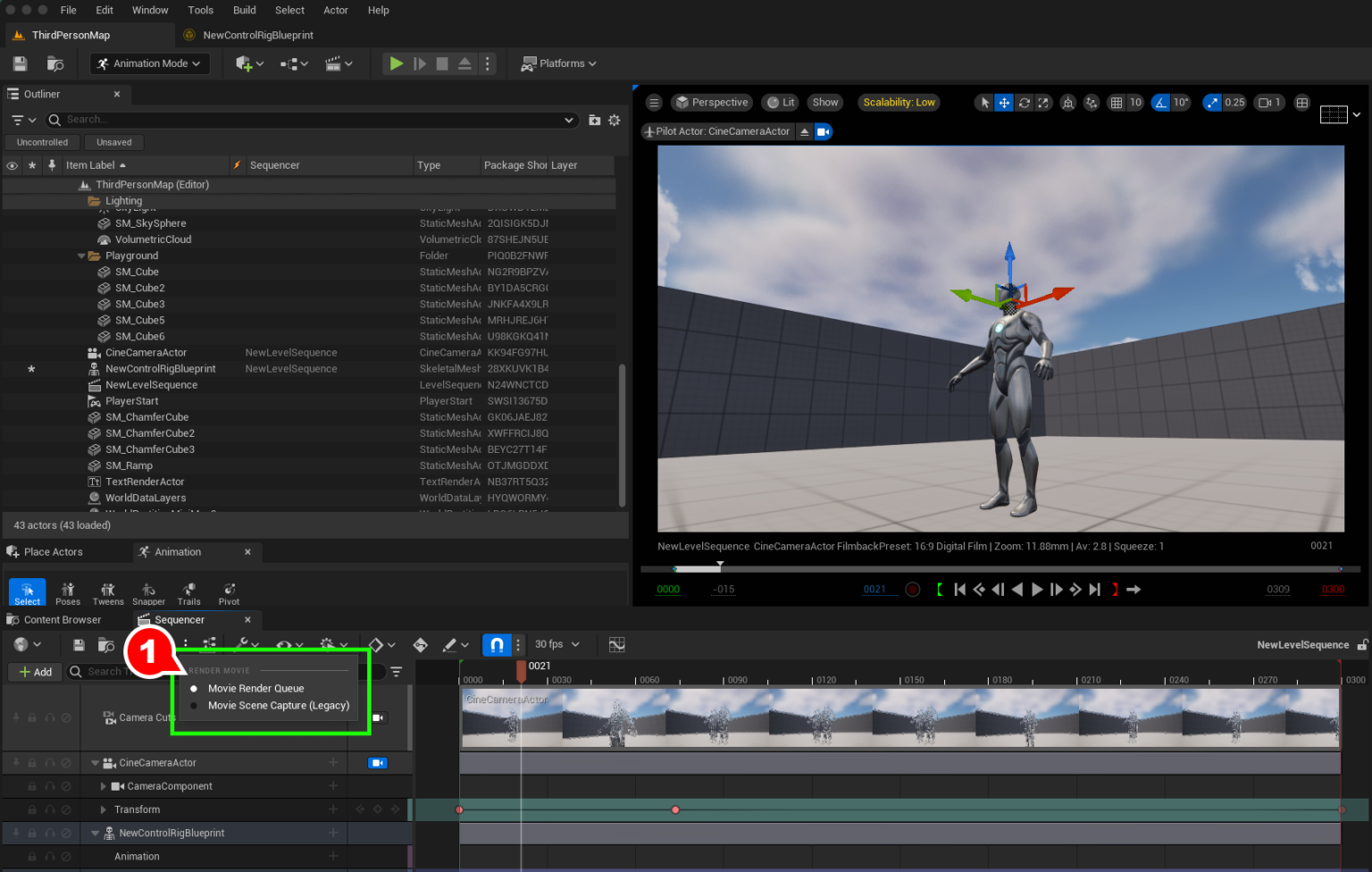Click the Add button in Sequencer
The height and width of the screenshot is (872, 1372).
[35, 671]
